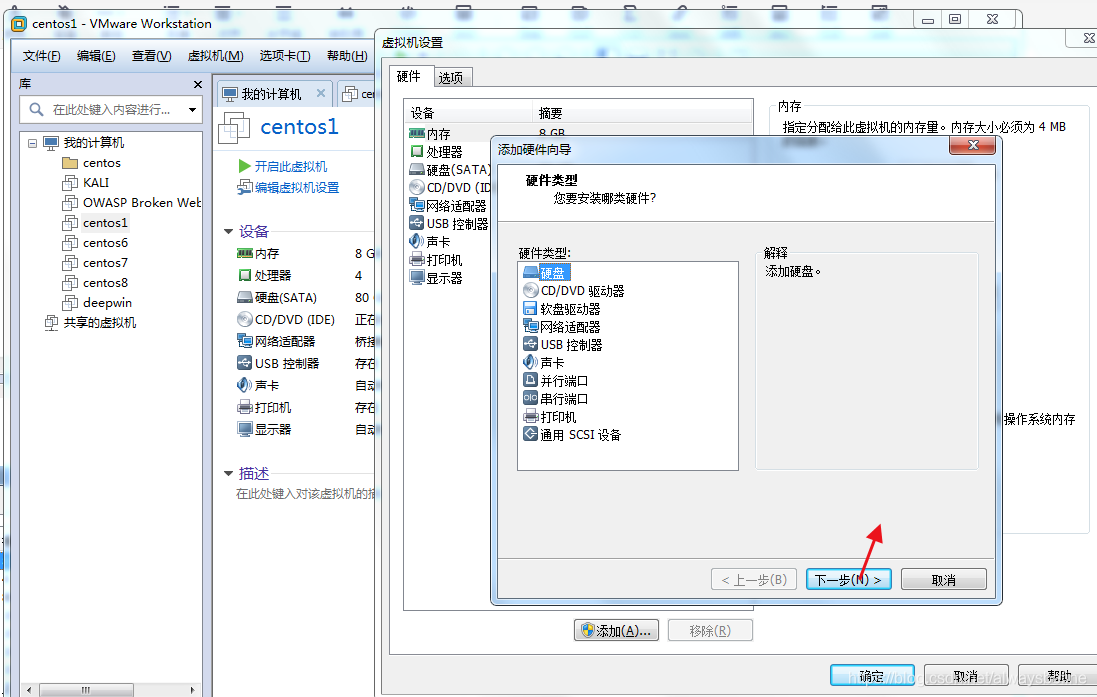Click library horizontal scrollbar thumb

[86, 690]
